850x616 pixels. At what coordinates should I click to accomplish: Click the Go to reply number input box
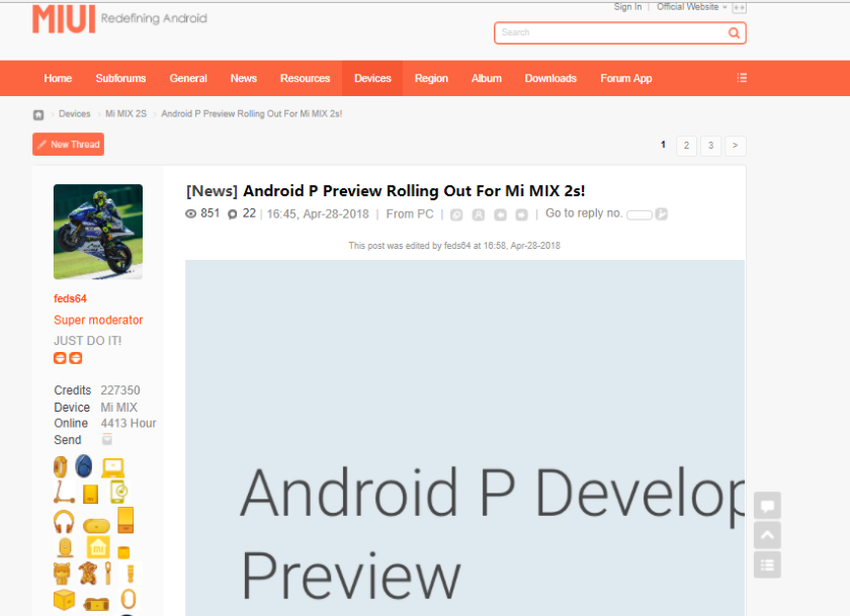tap(640, 214)
